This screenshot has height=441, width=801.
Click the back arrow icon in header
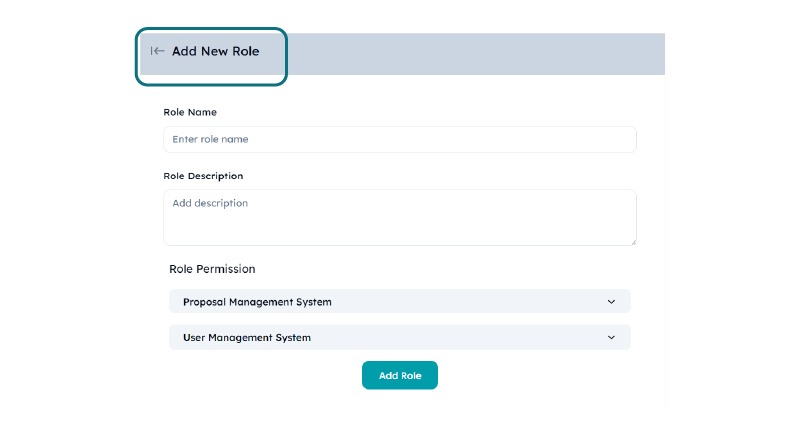coord(157,51)
